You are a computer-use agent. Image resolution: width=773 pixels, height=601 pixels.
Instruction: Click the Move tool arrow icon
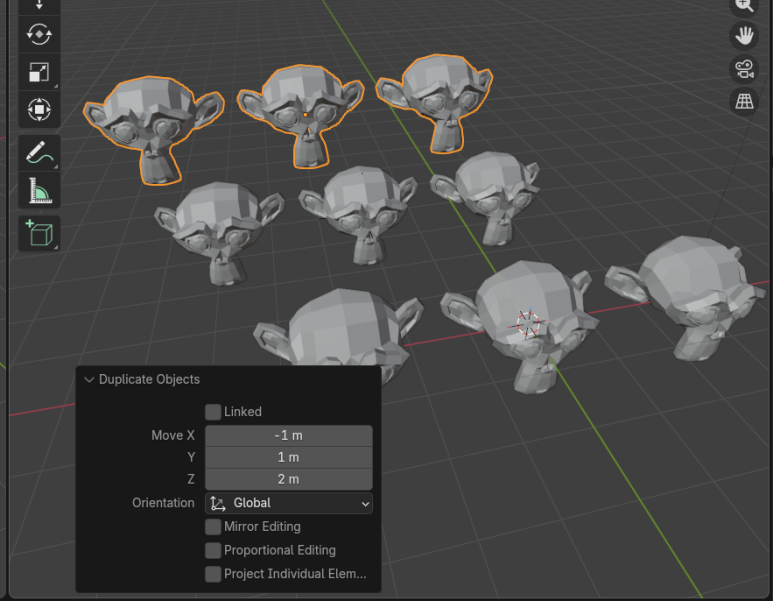coord(39,6)
